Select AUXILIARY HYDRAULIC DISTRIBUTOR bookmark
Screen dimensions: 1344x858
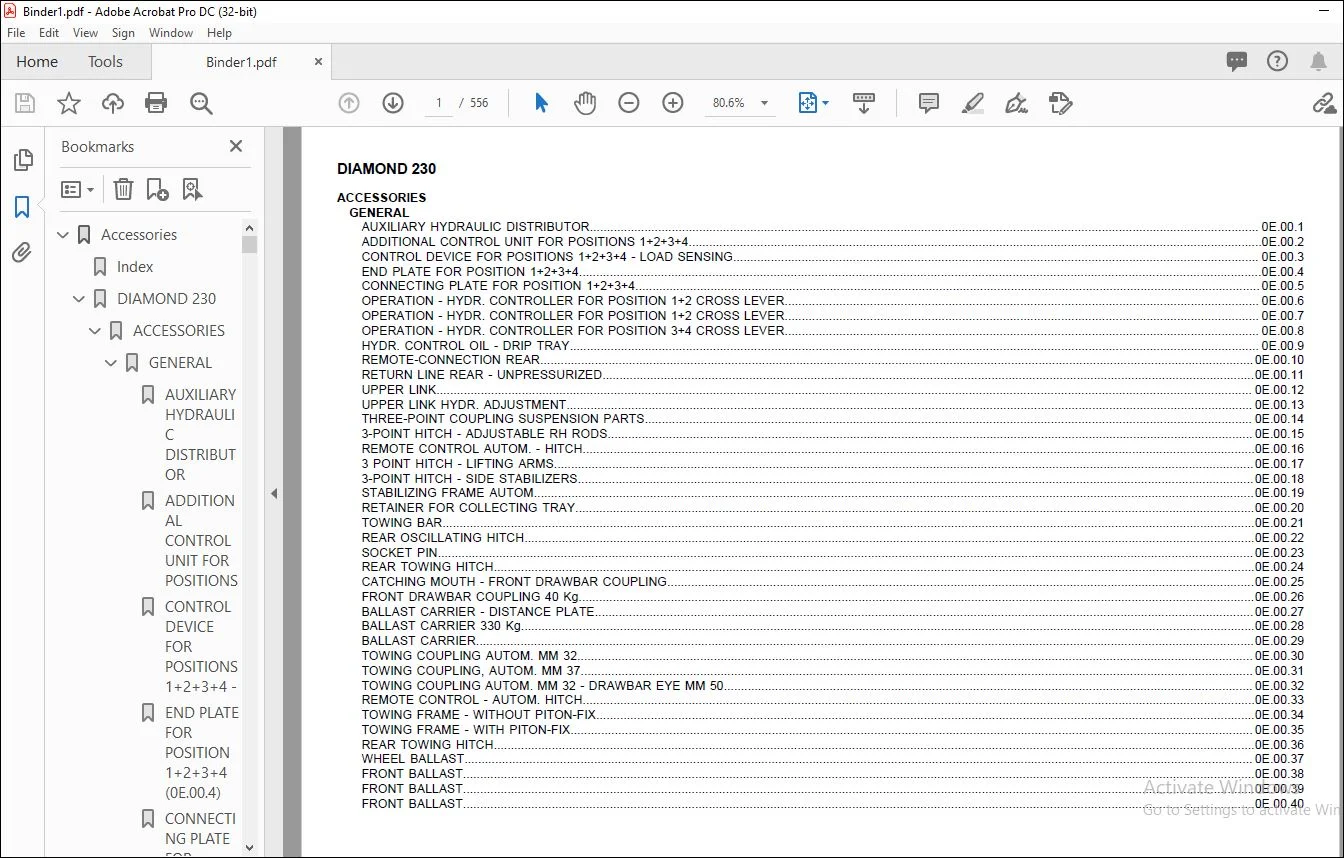point(201,435)
